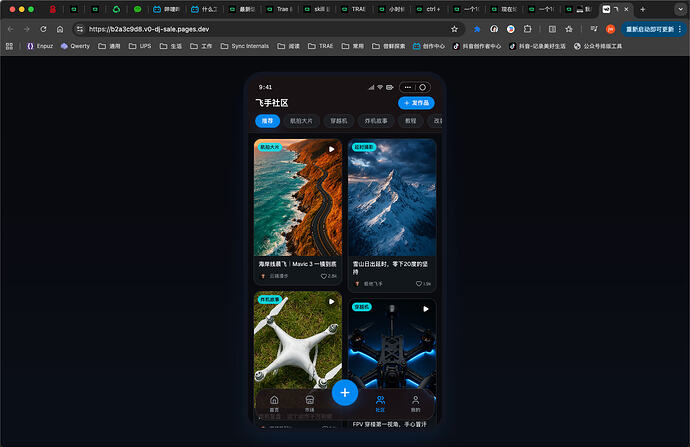Image resolution: width=690 pixels, height=447 pixels.
Task: Open a new browser tab with plus
Action: (642, 9)
